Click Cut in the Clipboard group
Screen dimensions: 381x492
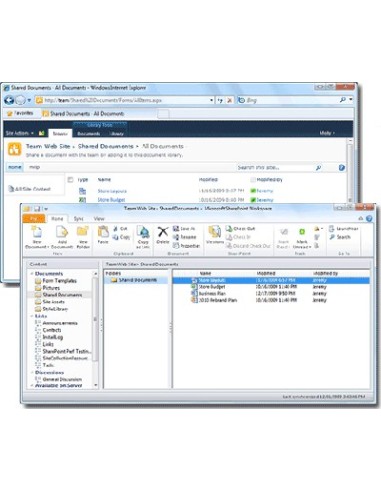pos(120,229)
